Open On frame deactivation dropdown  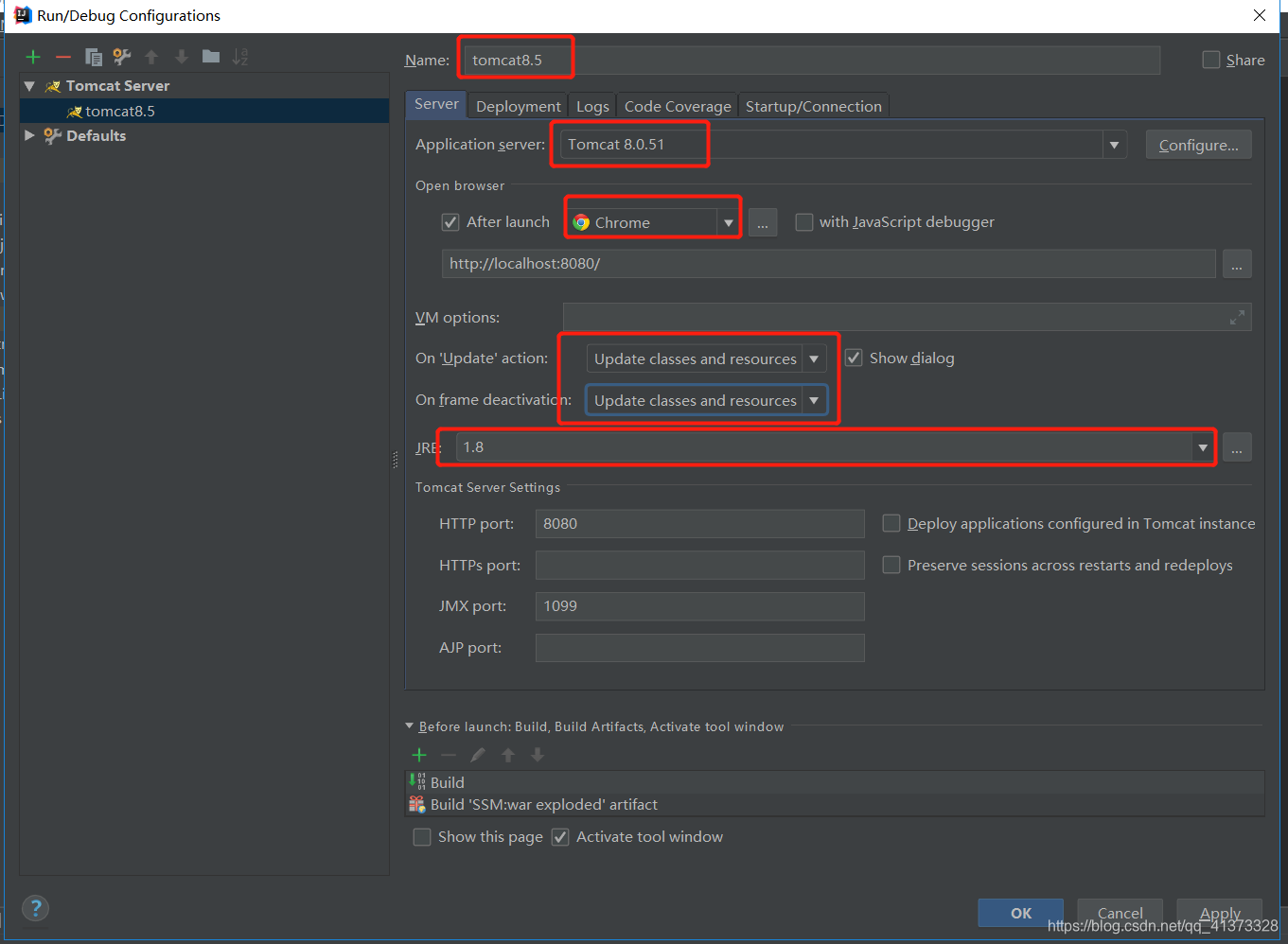tap(814, 400)
